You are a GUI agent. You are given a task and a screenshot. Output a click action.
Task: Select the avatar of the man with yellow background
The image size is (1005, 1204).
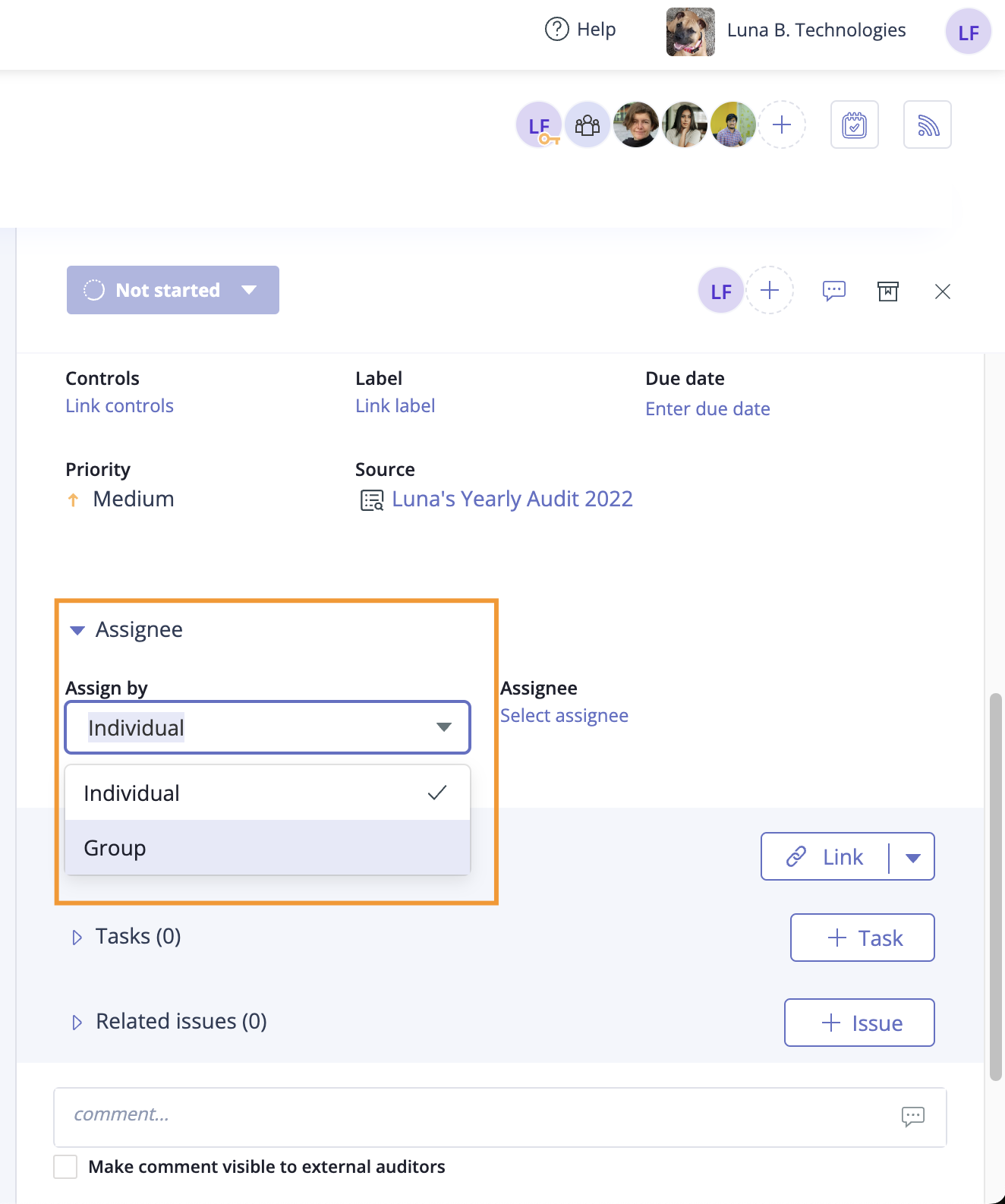click(733, 124)
